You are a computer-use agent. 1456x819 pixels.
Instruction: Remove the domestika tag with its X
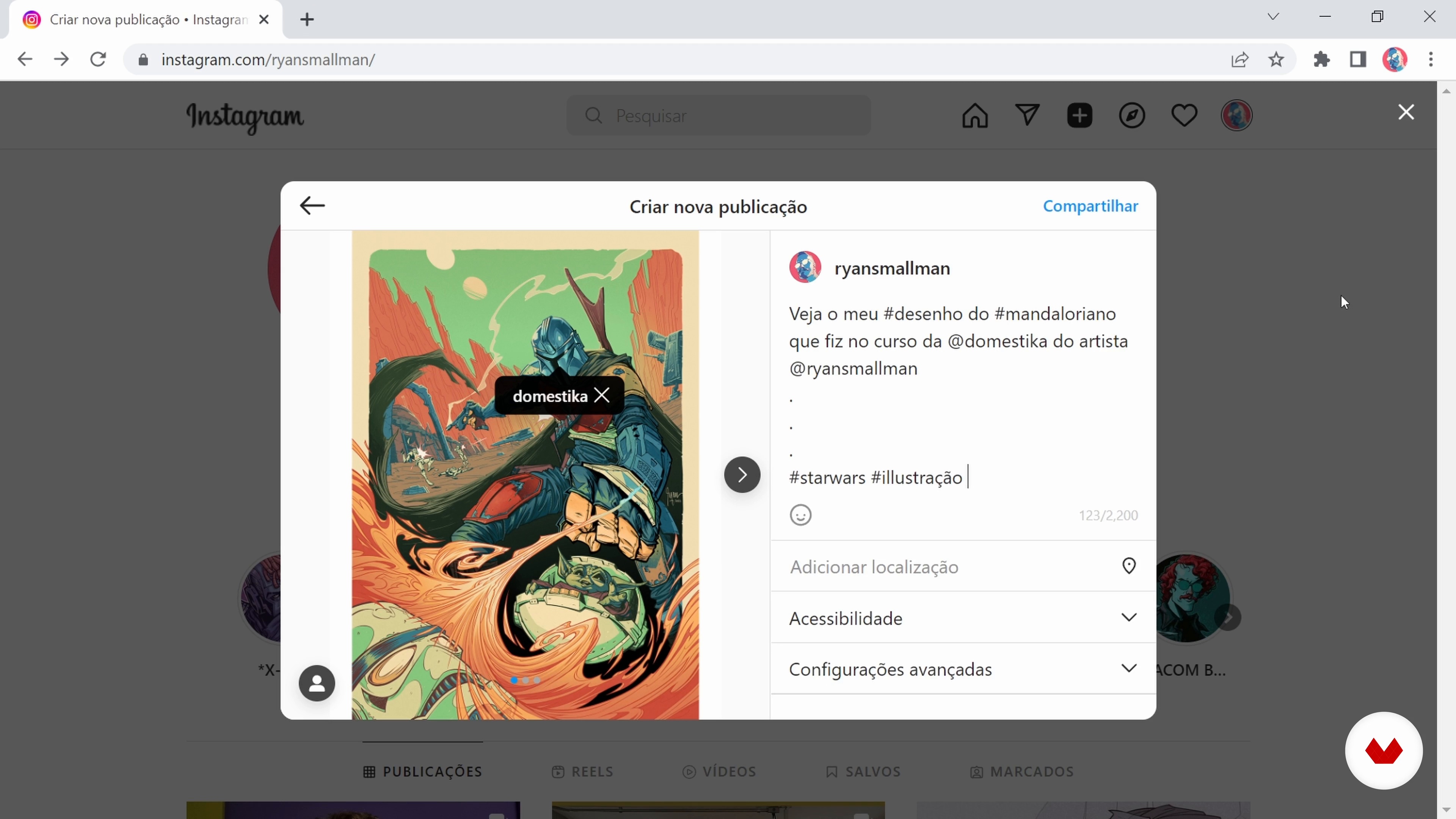(x=602, y=395)
